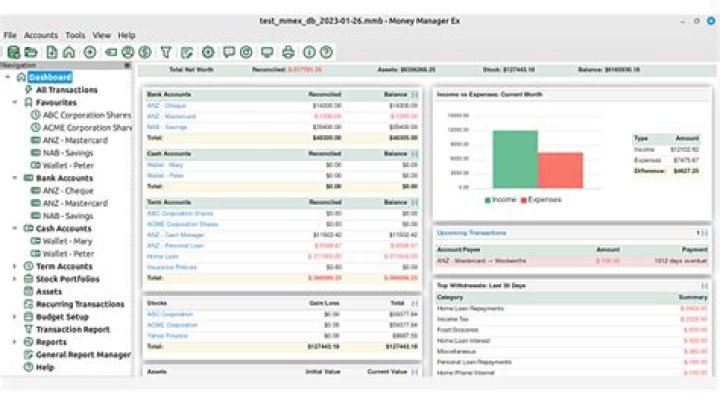Close the Navigation panel
The width and height of the screenshot is (720, 404).
(x=127, y=66)
